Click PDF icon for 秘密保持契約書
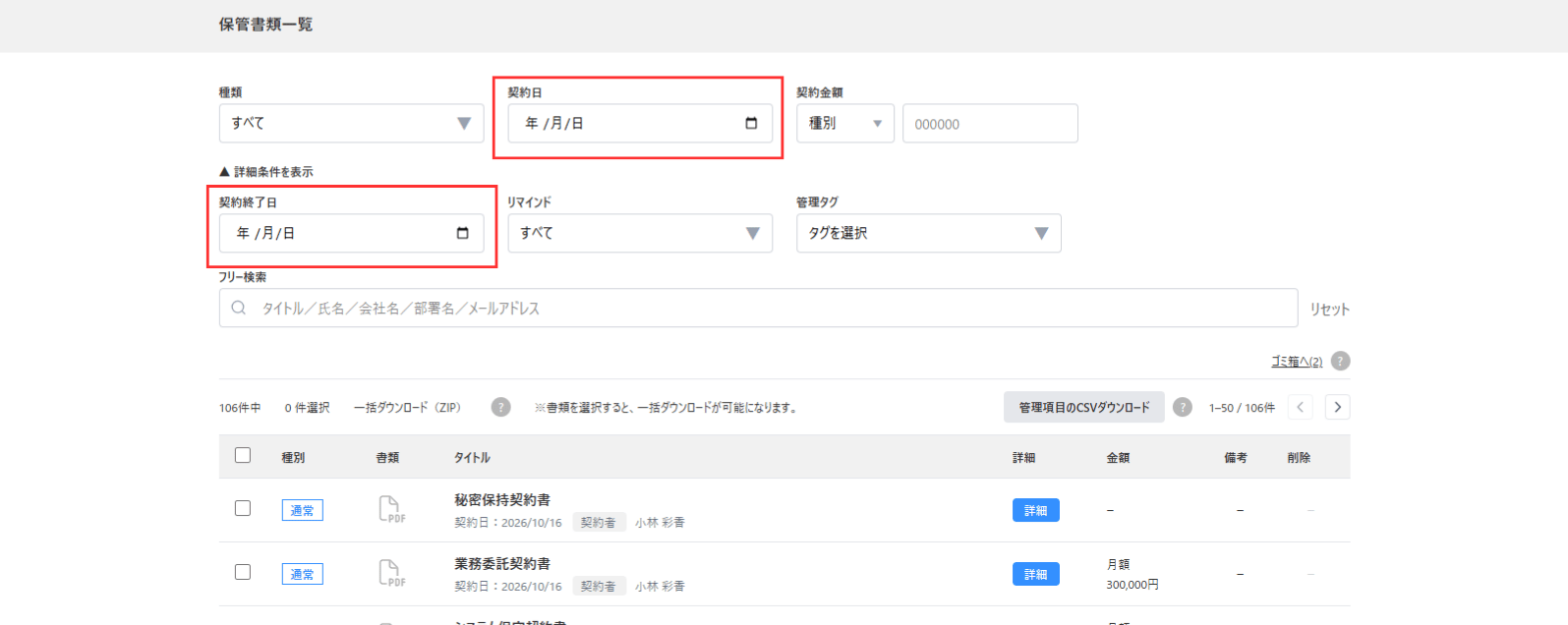Screen dimensions: 1568x625 391,509
